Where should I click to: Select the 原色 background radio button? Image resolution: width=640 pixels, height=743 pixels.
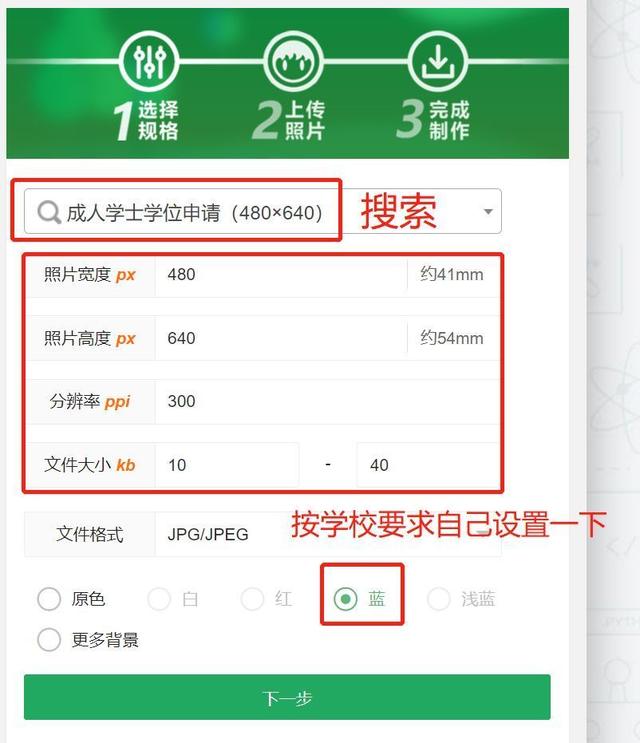(49, 599)
